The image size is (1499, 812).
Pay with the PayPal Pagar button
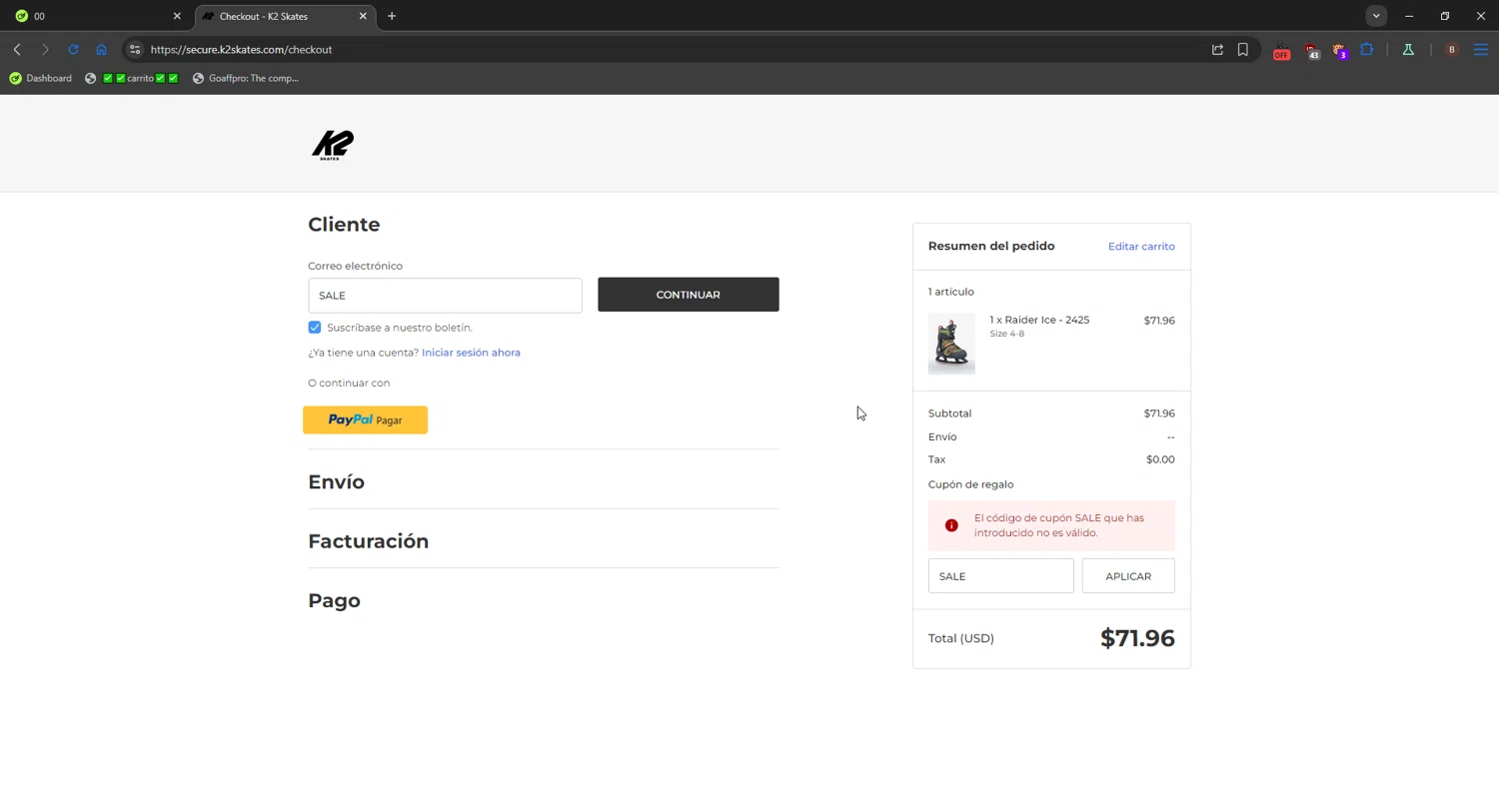coord(366,419)
